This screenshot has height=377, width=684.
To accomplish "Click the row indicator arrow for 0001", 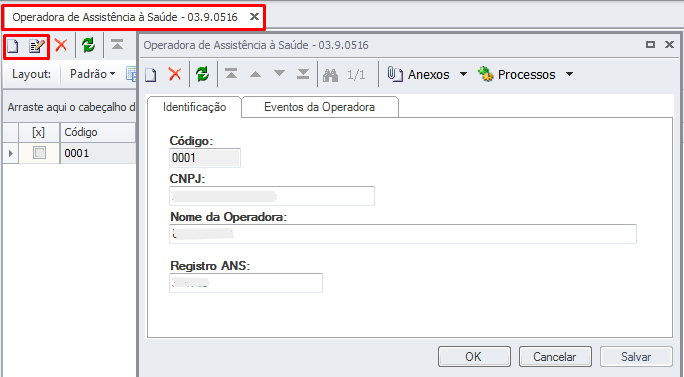I will pyautogui.click(x=10, y=153).
